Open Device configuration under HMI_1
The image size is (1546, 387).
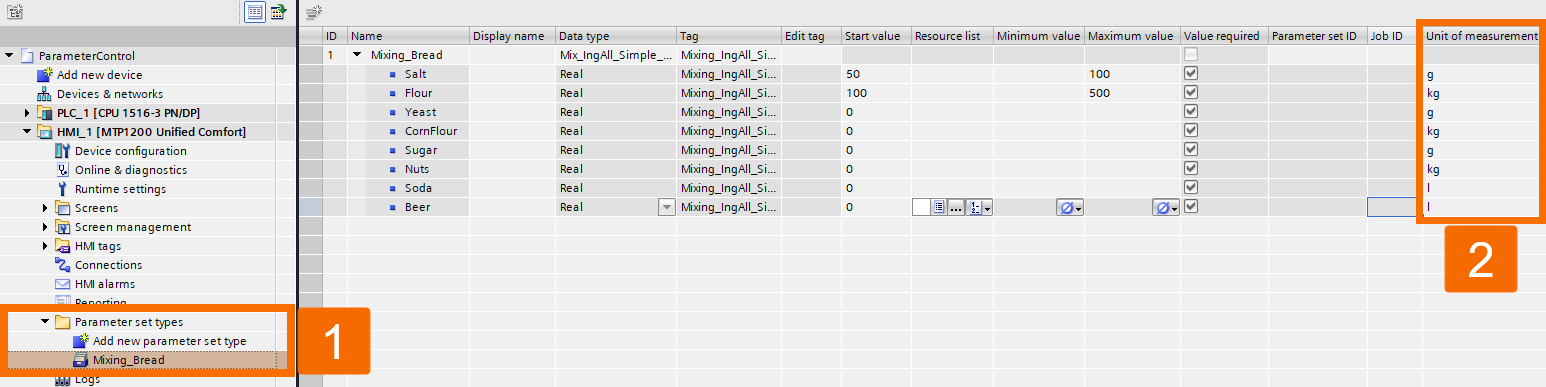130,151
